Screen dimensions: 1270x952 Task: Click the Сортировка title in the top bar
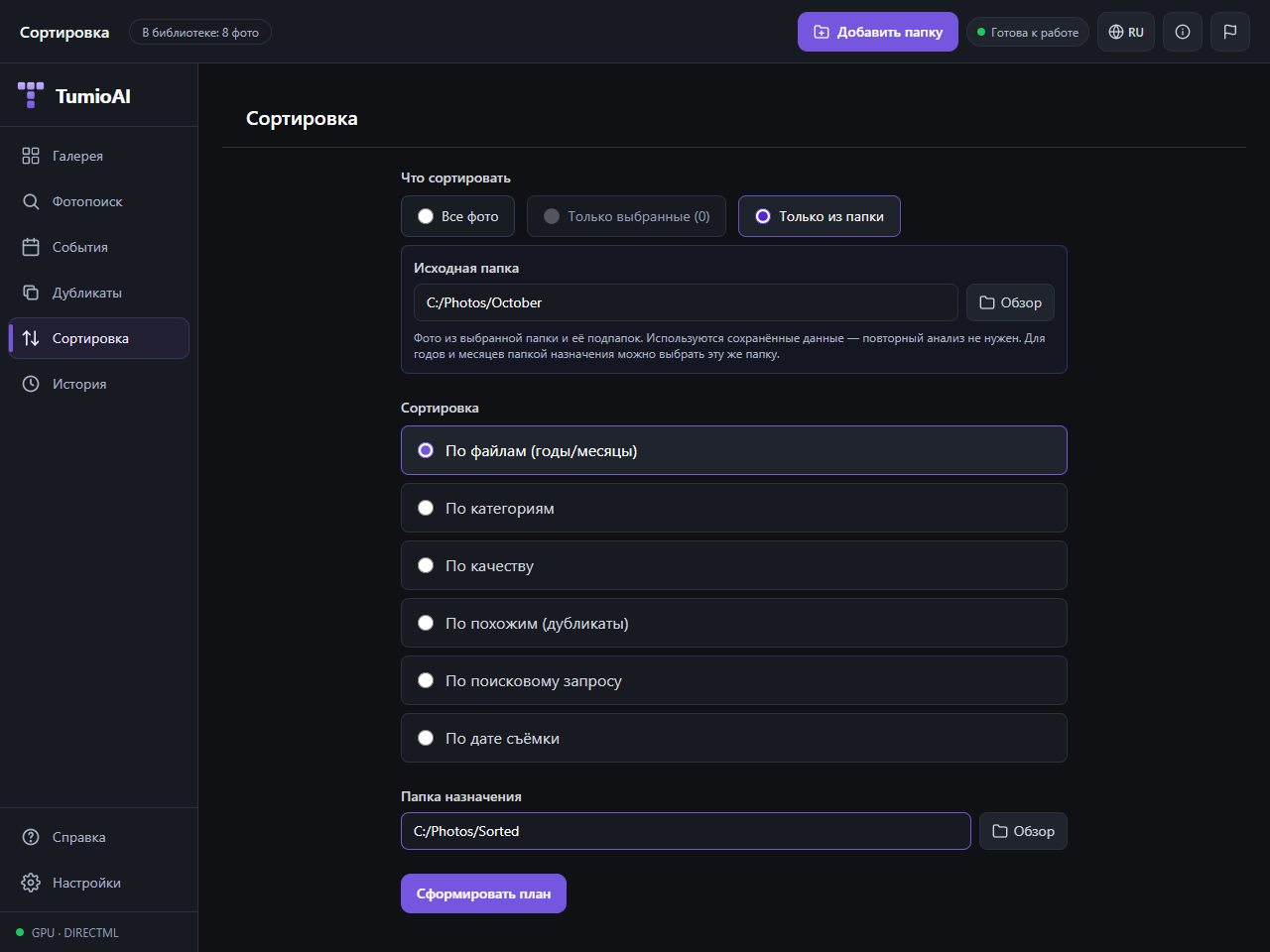click(64, 32)
